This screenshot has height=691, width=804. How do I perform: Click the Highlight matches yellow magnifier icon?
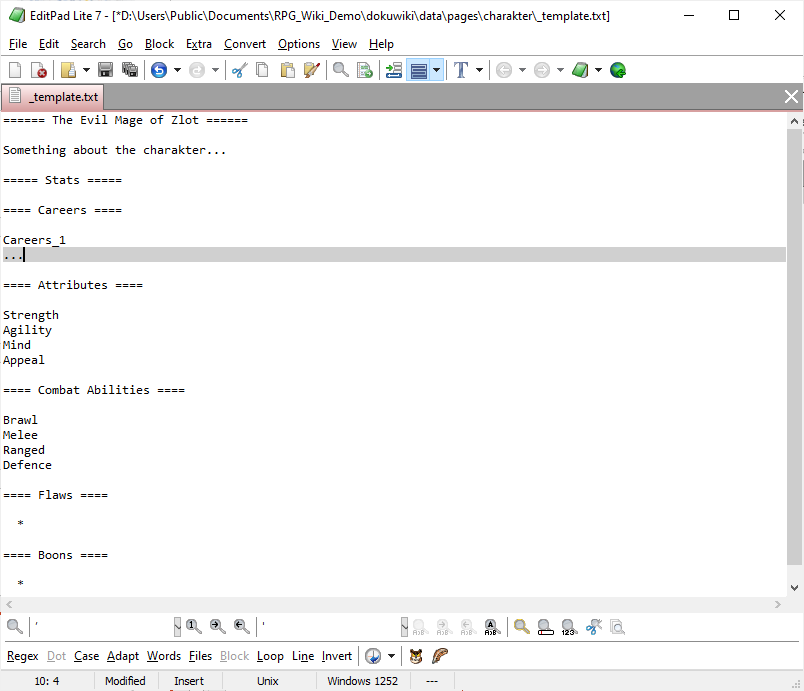[x=521, y=626]
